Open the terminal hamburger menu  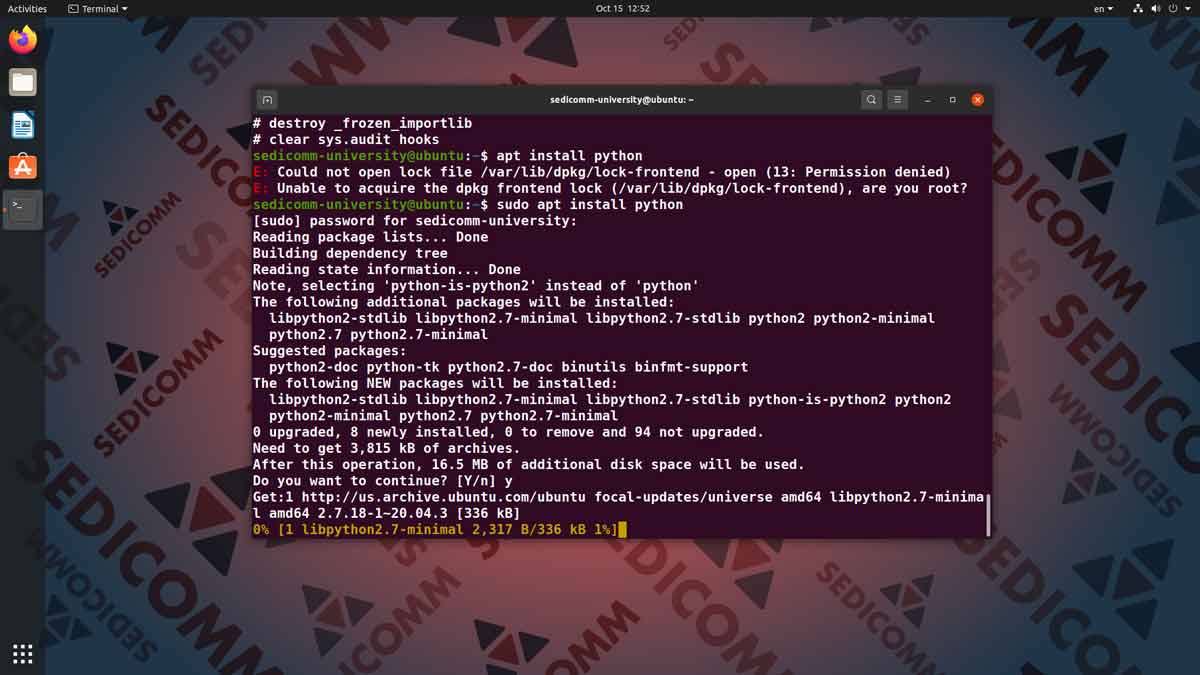[898, 100]
